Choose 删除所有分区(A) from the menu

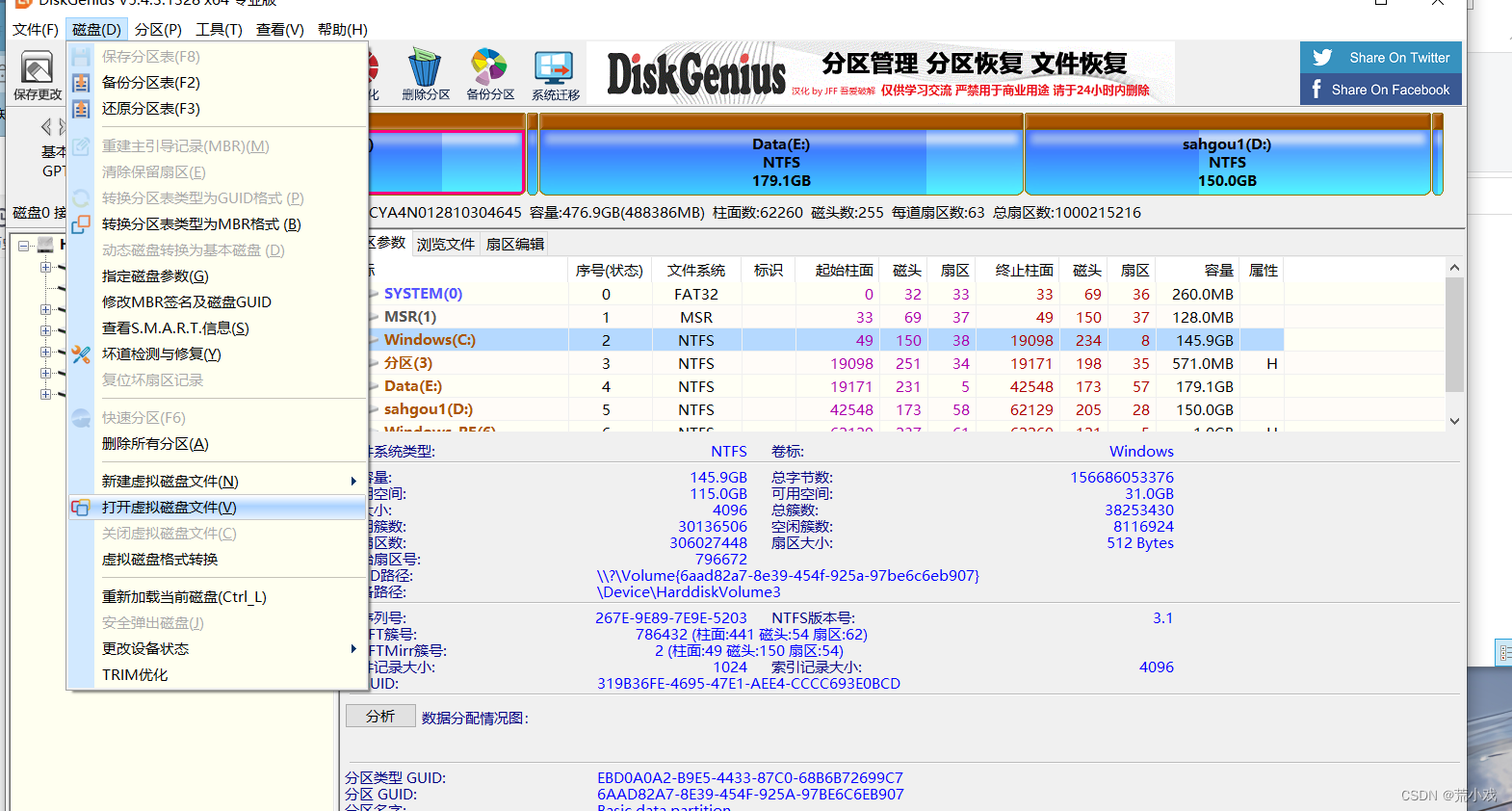click(155, 444)
